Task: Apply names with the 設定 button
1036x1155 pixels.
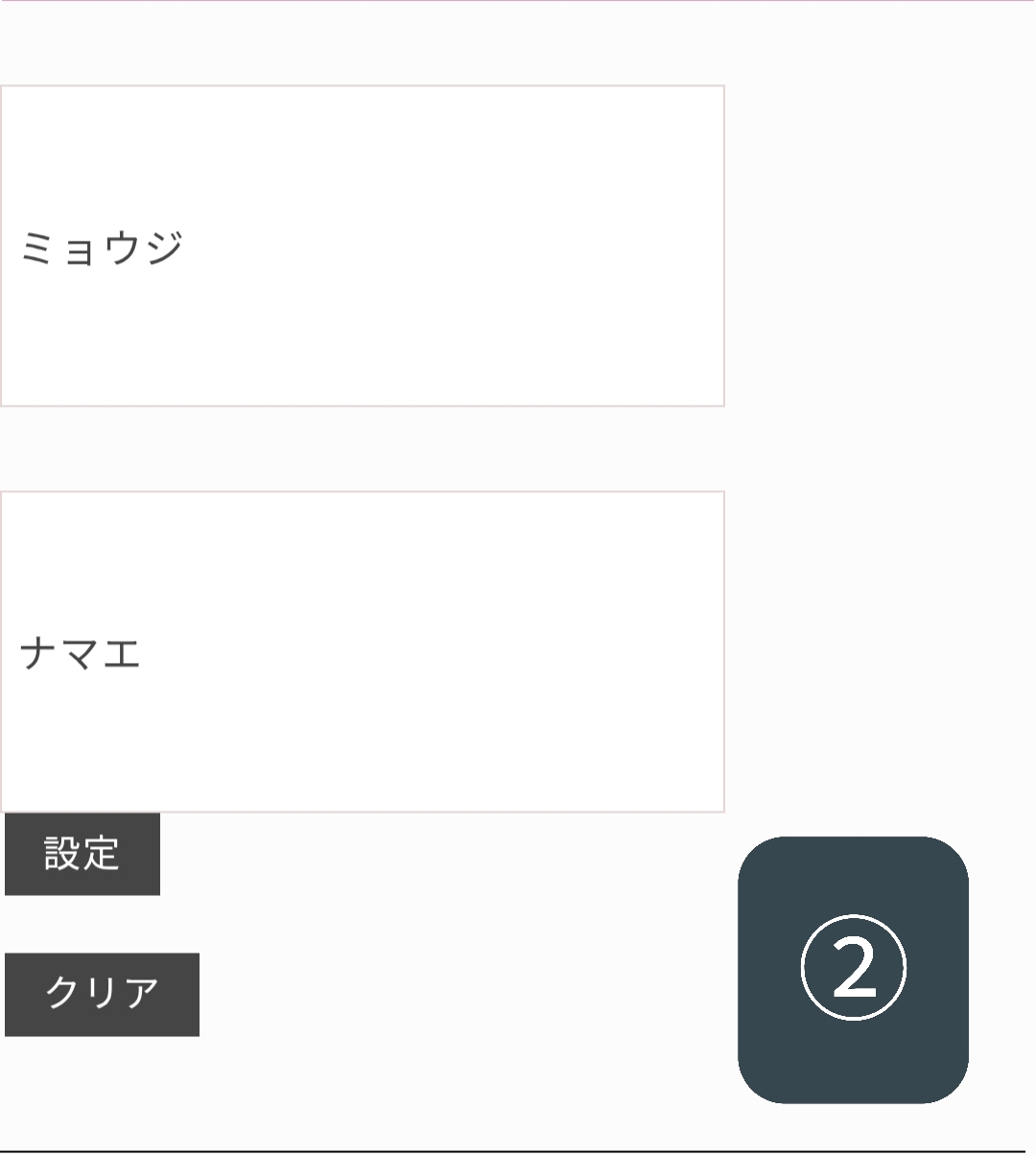Action: pyautogui.click(x=82, y=853)
